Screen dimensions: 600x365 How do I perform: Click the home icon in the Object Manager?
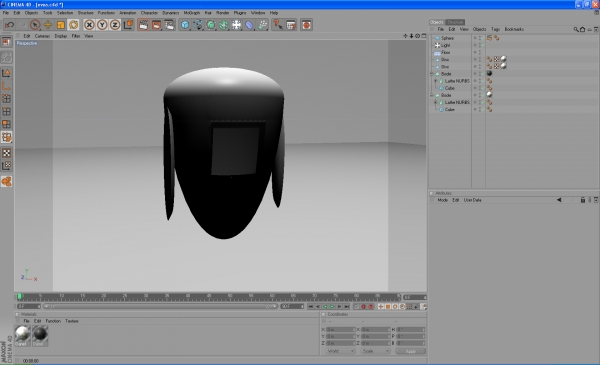click(x=582, y=29)
